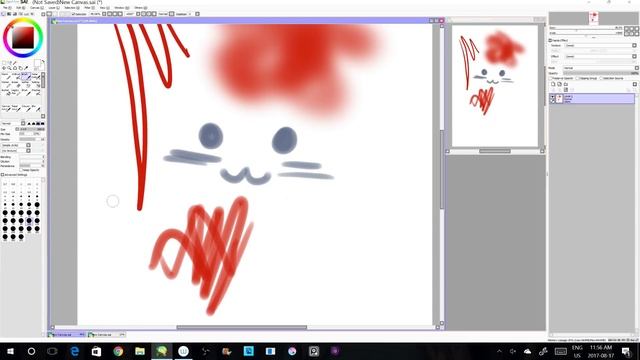Choose the magic wand tool
The height and width of the screenshot is (360, 640).
click(x=15, y=62)
